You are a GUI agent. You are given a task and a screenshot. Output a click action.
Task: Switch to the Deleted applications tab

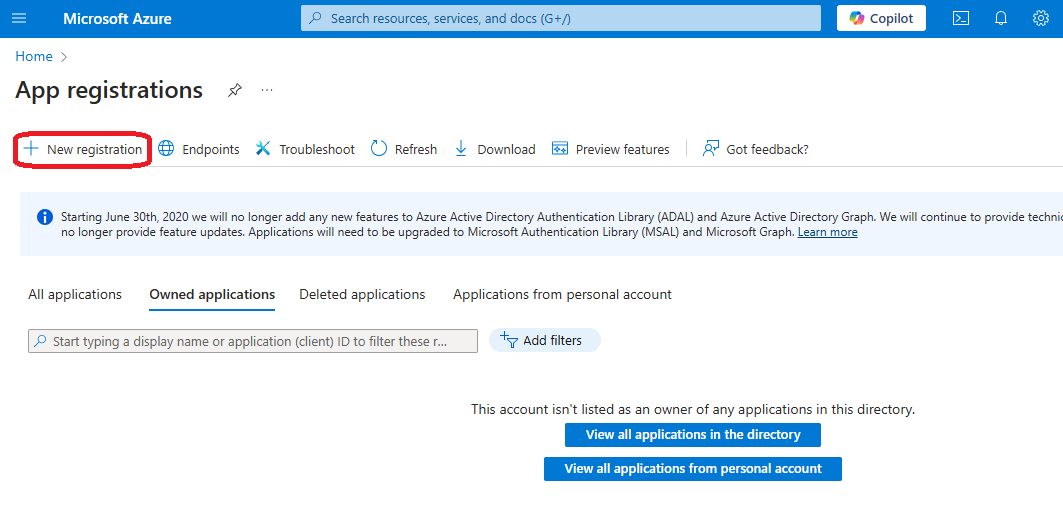(362, 294)
